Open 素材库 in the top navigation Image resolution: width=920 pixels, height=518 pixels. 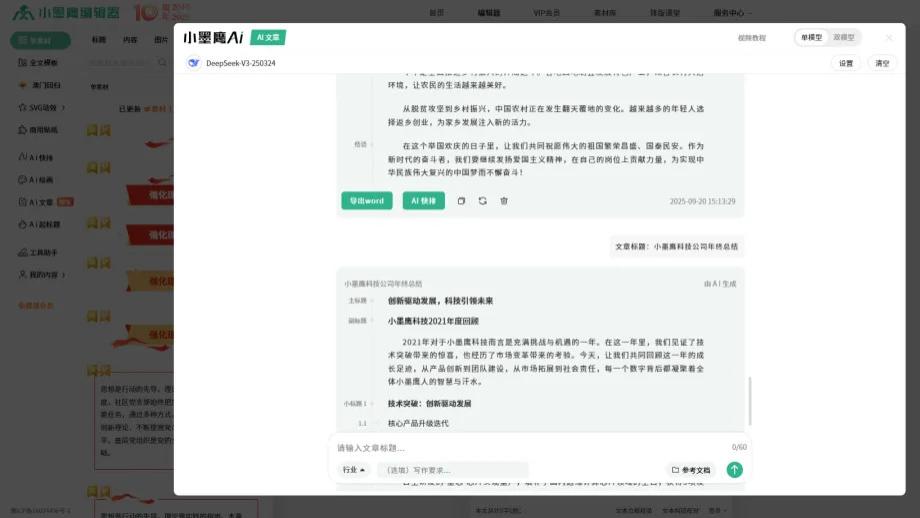click(x=605, y=12)
